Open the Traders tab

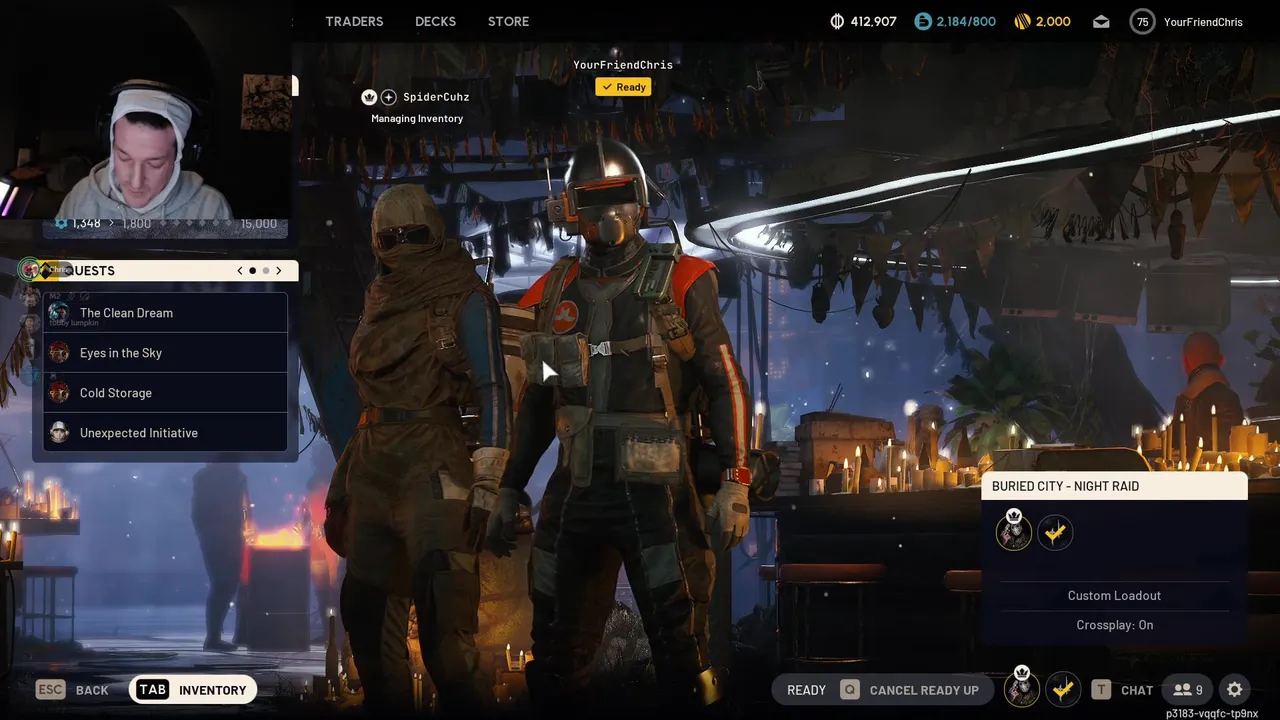(x=354, y=21)
